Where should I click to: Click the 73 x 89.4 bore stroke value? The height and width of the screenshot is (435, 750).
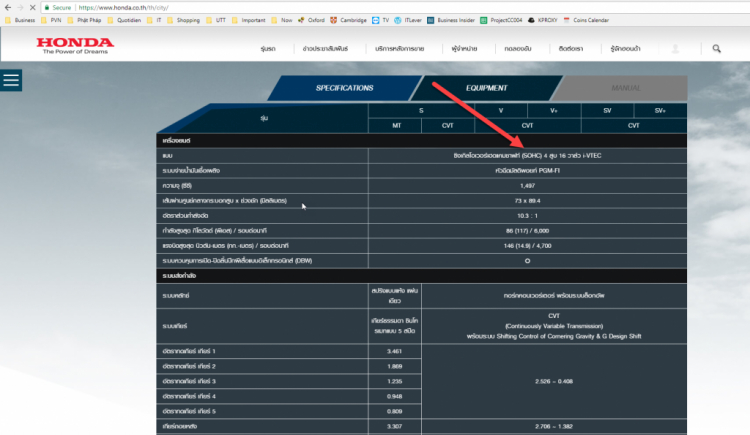(527, 201)
